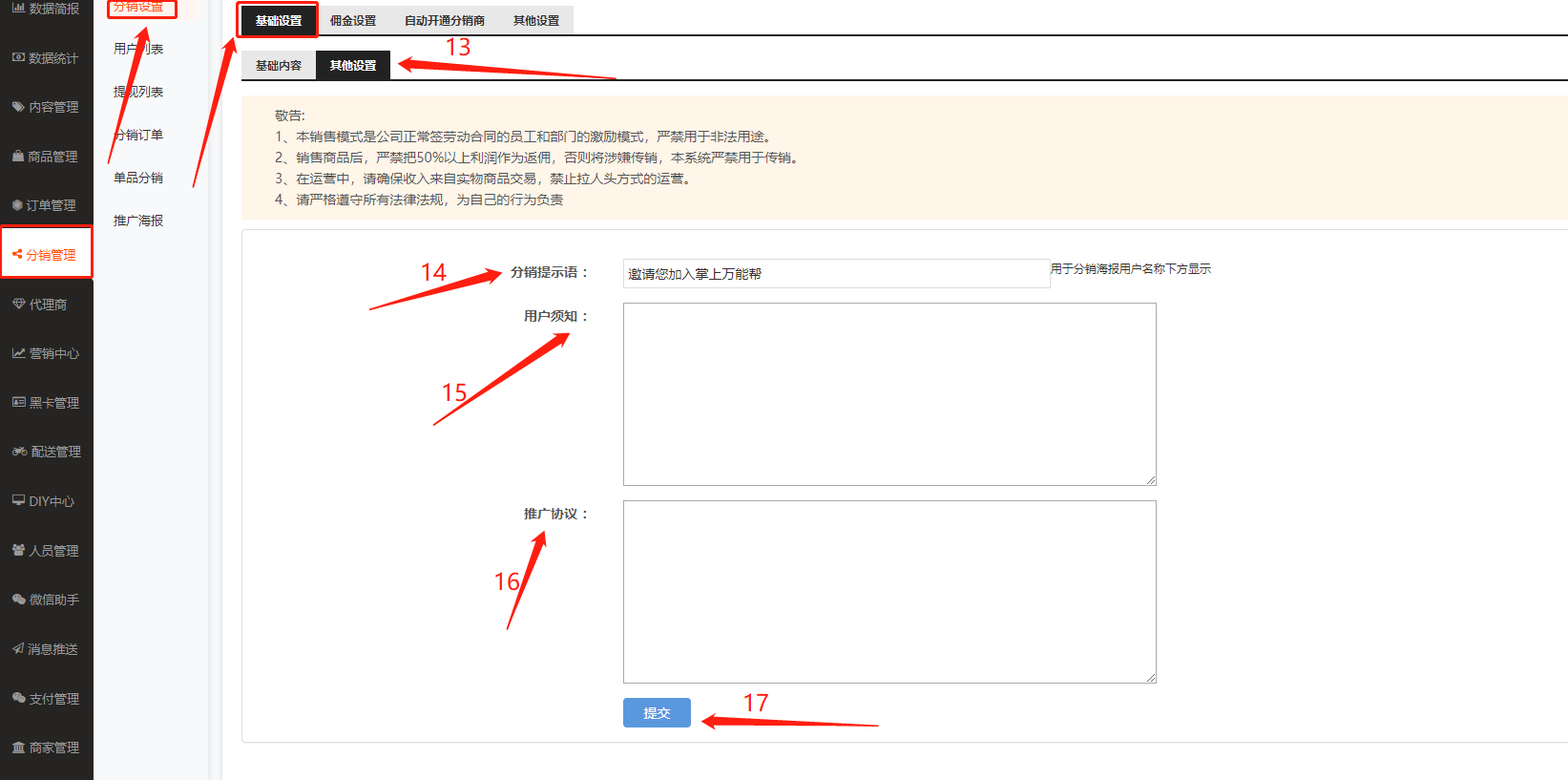The width and height of the screenshot is (1568, 780).
Task: Open 消息推送 paper plane icon
Action: [x=18, y=649]
